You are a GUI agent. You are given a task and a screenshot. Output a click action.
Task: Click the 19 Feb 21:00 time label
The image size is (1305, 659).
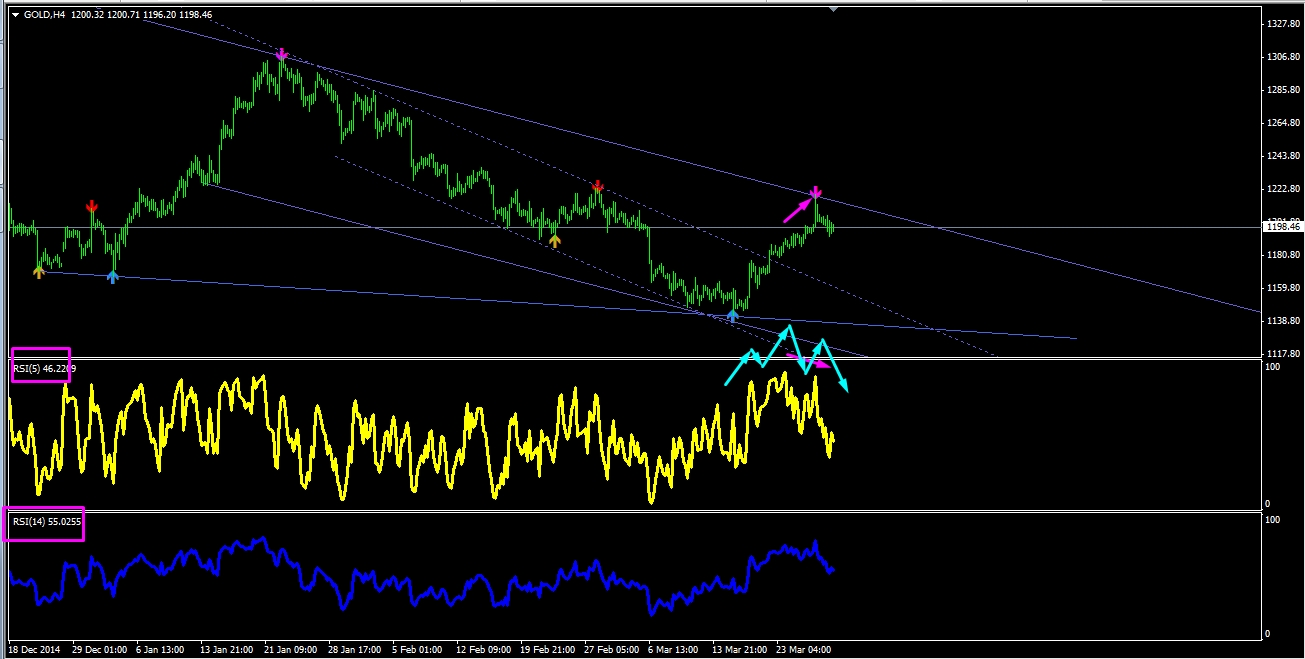546,649
